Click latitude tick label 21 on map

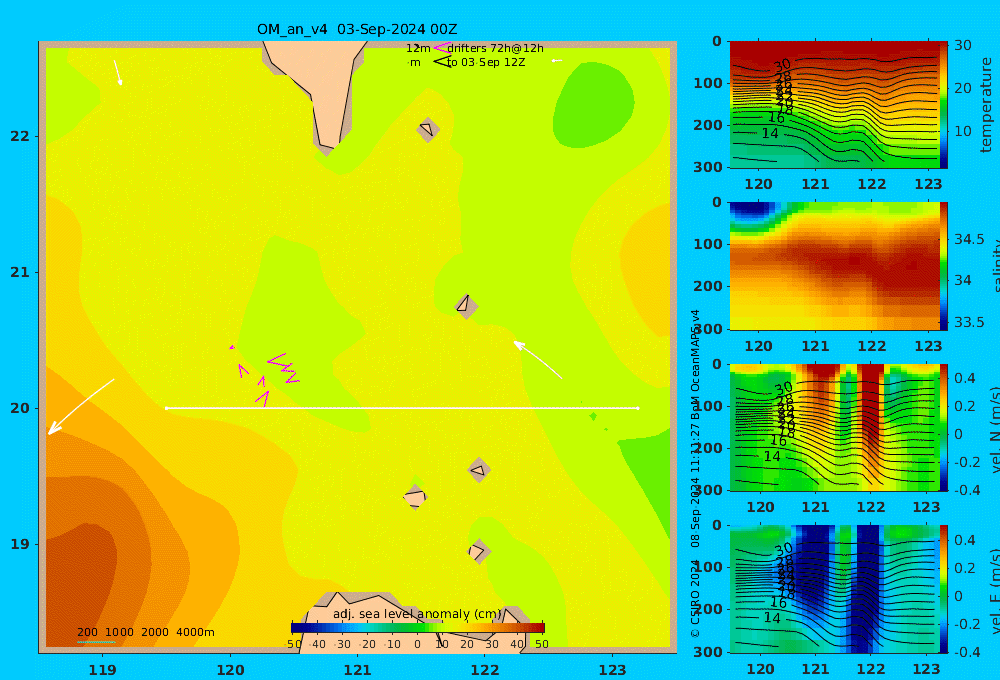20,272
